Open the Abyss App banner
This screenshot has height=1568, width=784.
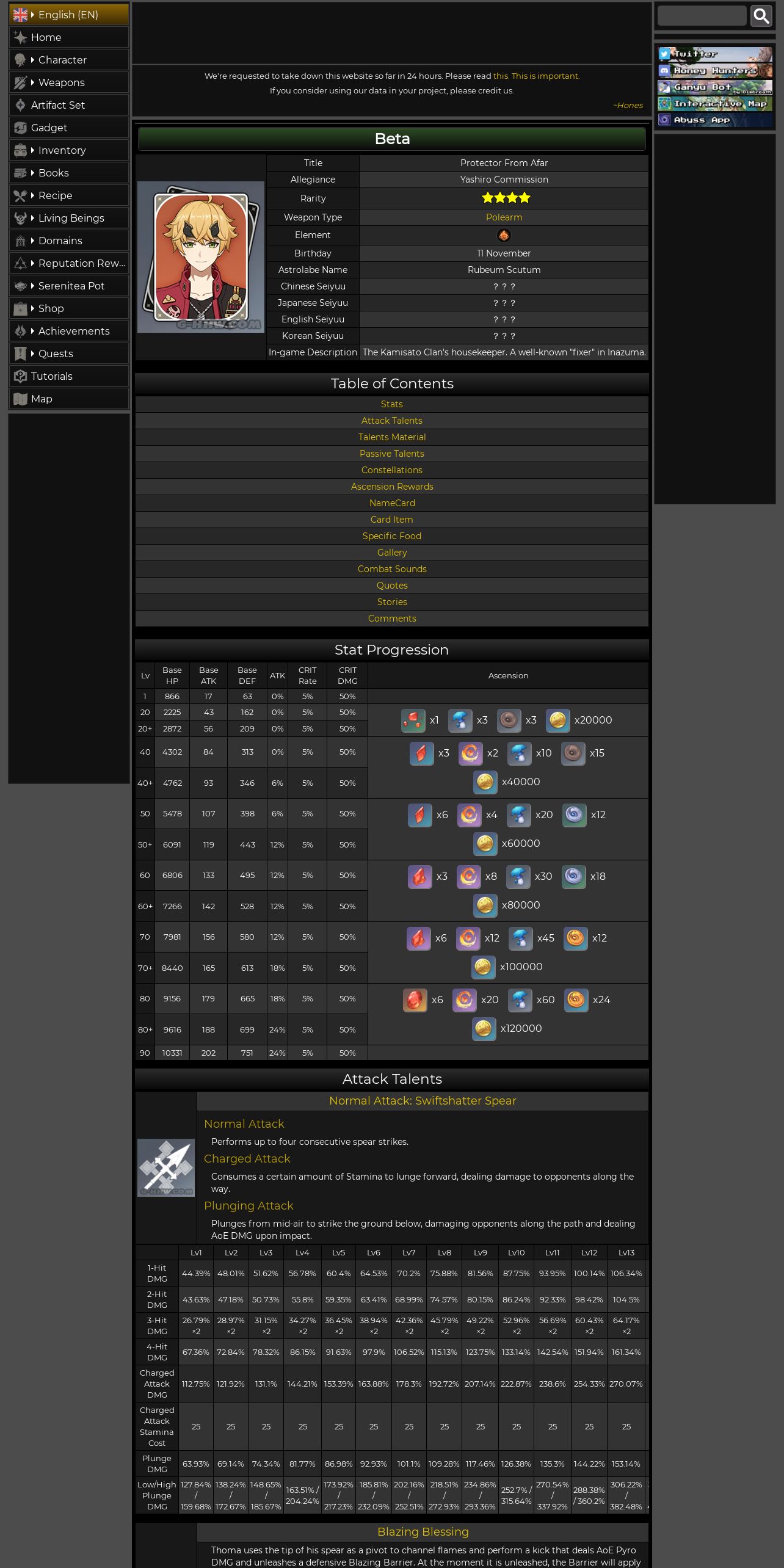coord(715,120)
